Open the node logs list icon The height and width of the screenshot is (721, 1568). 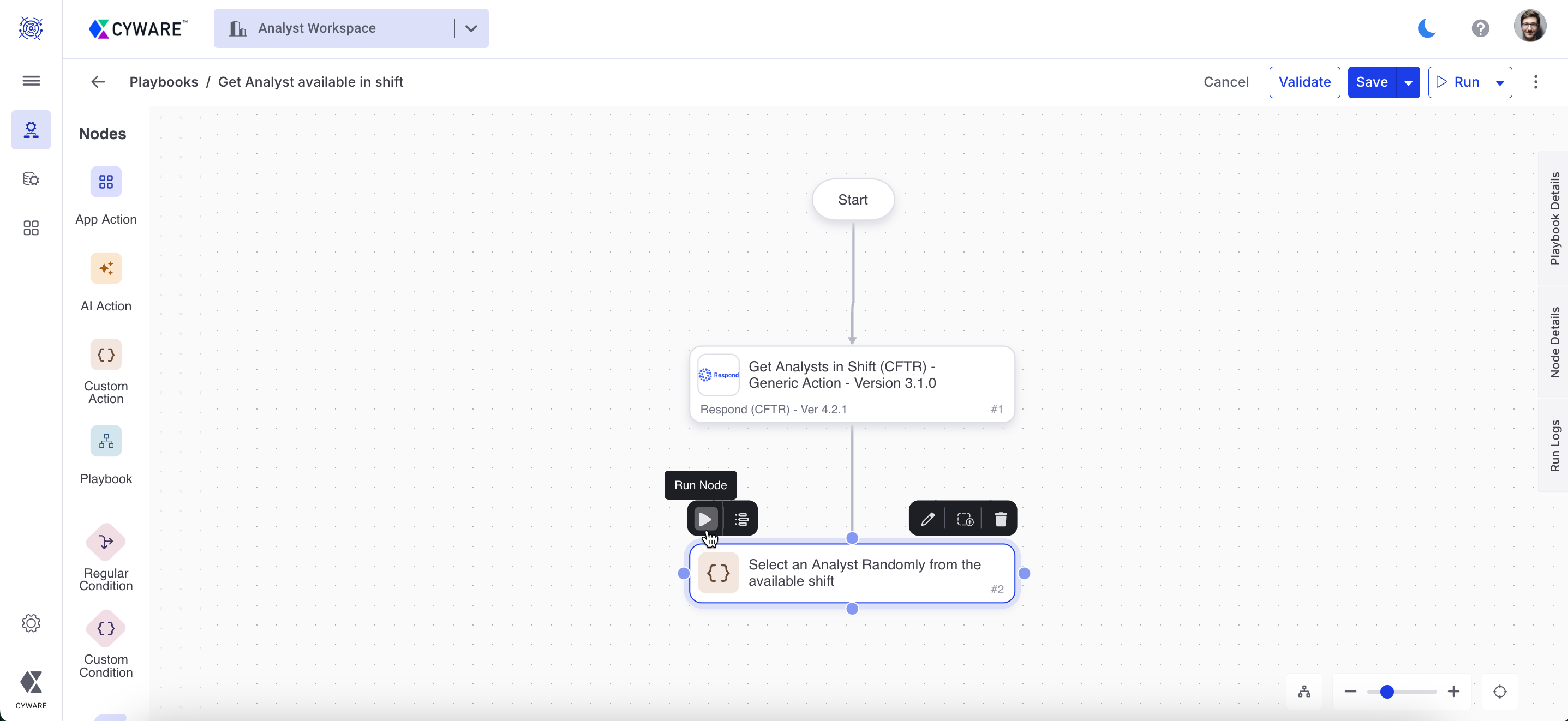pos(741,519)
